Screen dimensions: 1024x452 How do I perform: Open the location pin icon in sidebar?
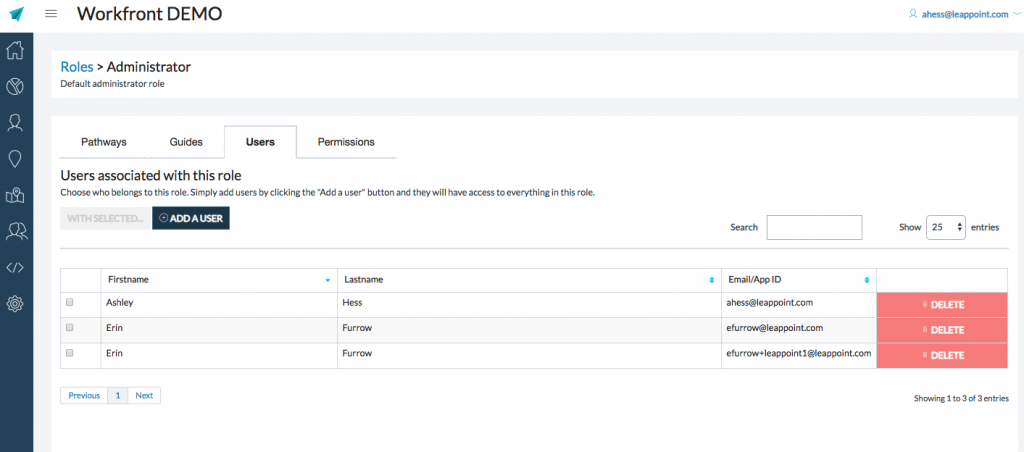pyautogui.click(x=15, y=159)
